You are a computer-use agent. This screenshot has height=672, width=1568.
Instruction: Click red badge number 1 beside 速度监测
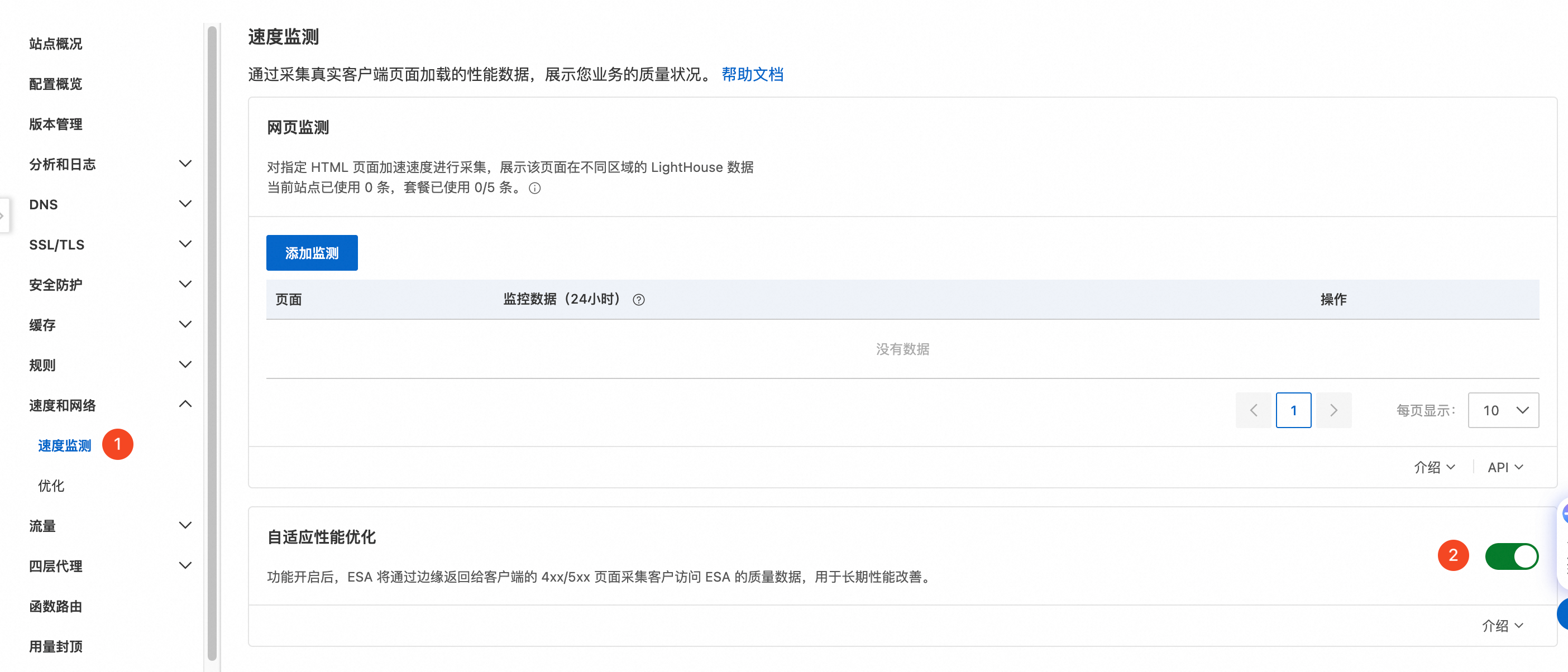tap(117, 444)
